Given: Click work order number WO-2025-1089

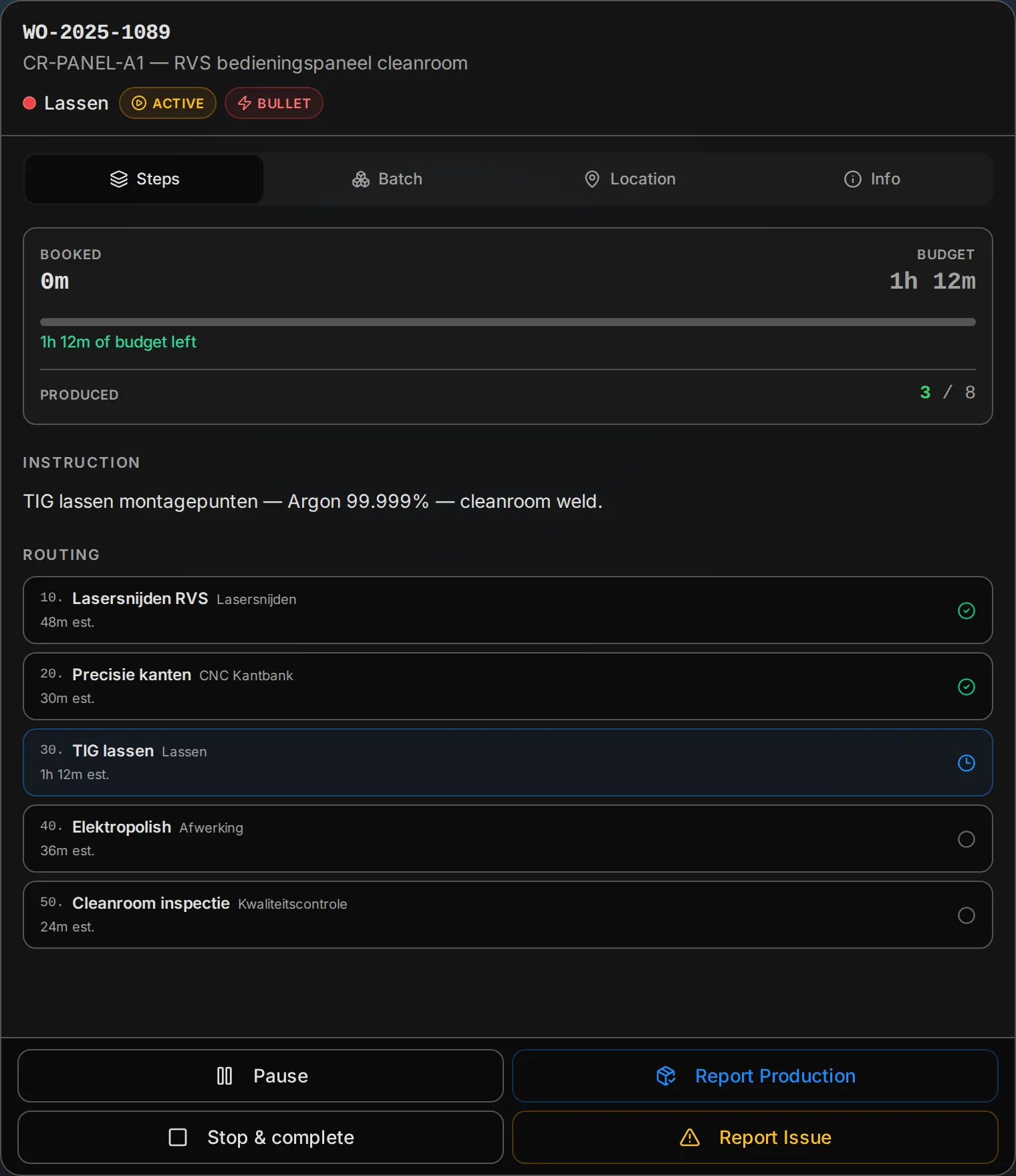Looking at the screenshot, I should pyautogui.click(x=97, y=32).
